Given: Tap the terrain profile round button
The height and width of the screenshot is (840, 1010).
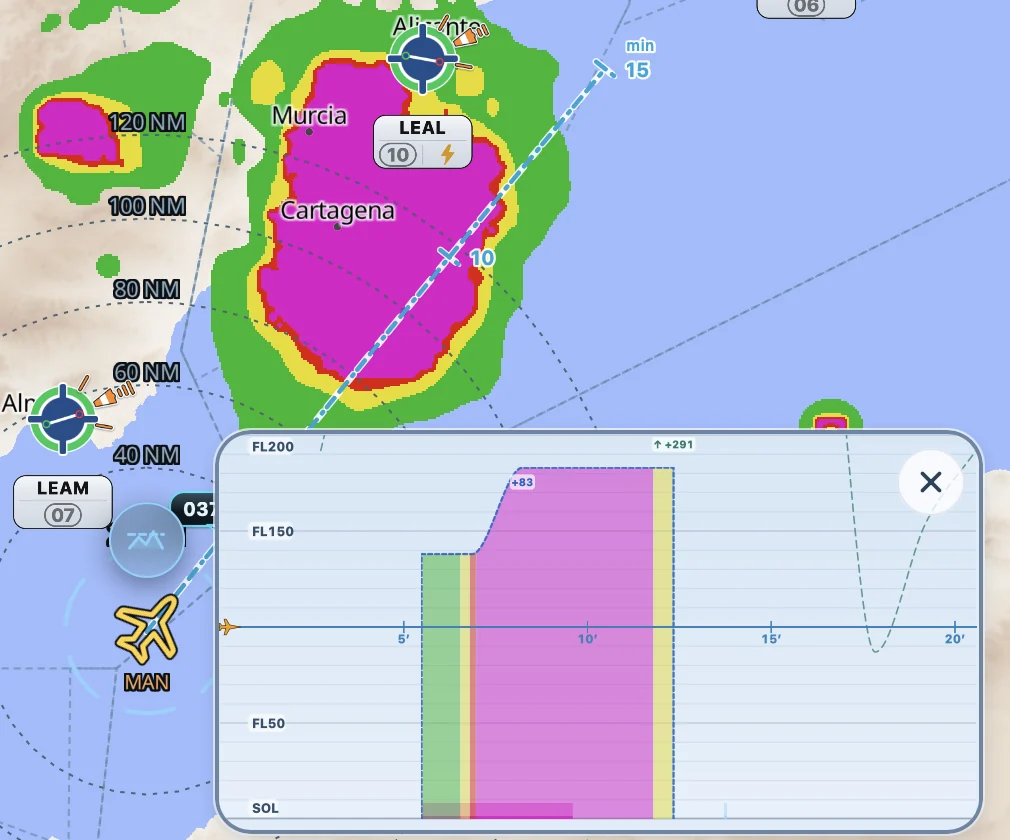Looking at the screenshot, I should click(146, 540).
